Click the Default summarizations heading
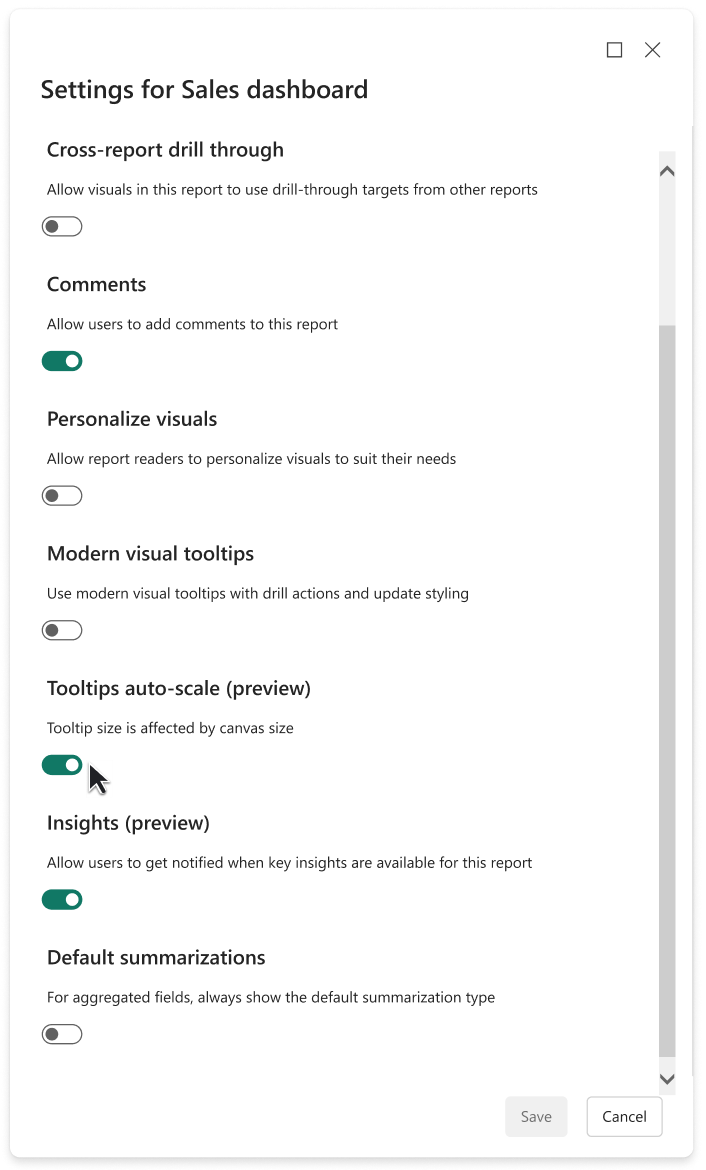The width and height of the screenshot is (706, 1170). [156, 958]
